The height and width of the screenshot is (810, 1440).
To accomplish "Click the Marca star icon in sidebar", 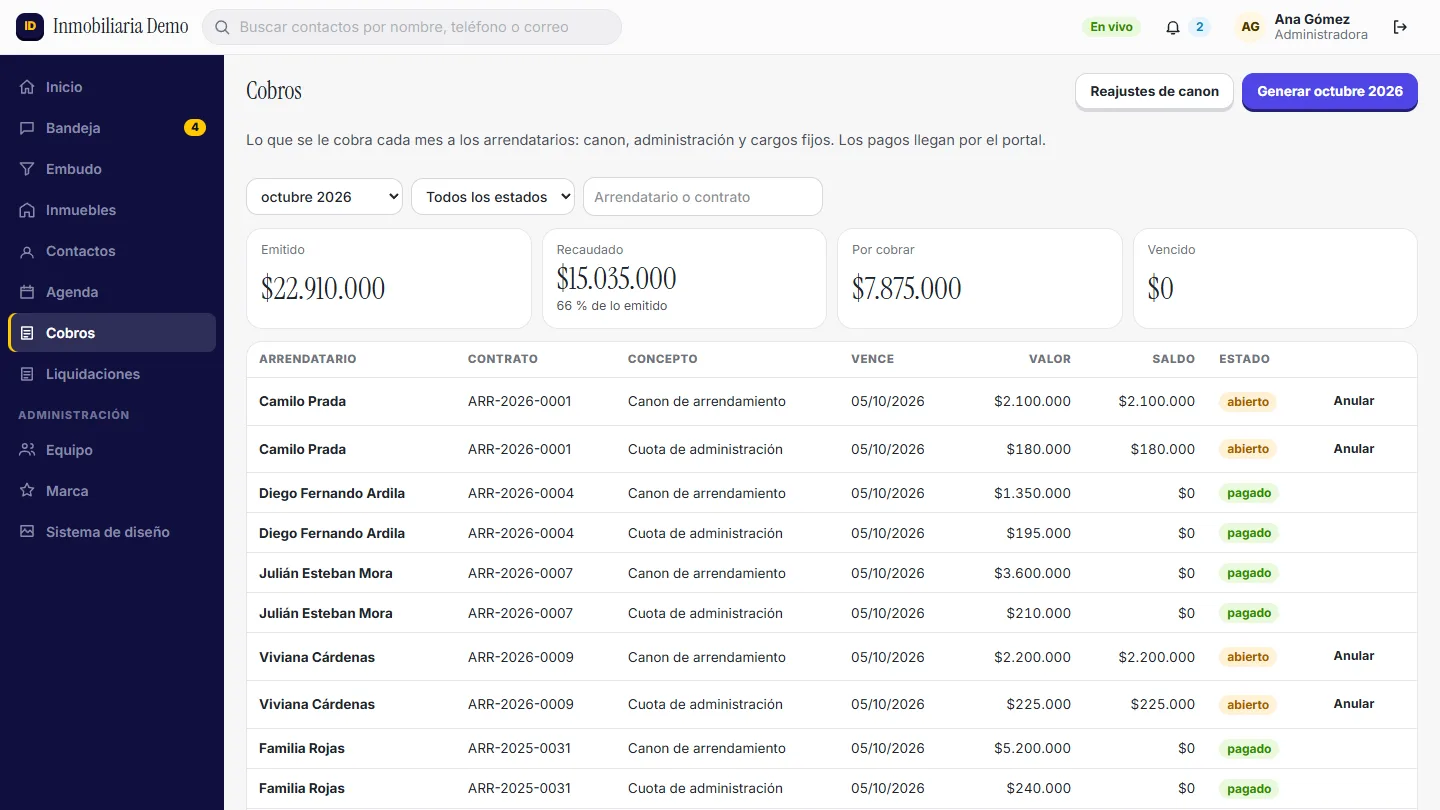I will click(27, 491).
